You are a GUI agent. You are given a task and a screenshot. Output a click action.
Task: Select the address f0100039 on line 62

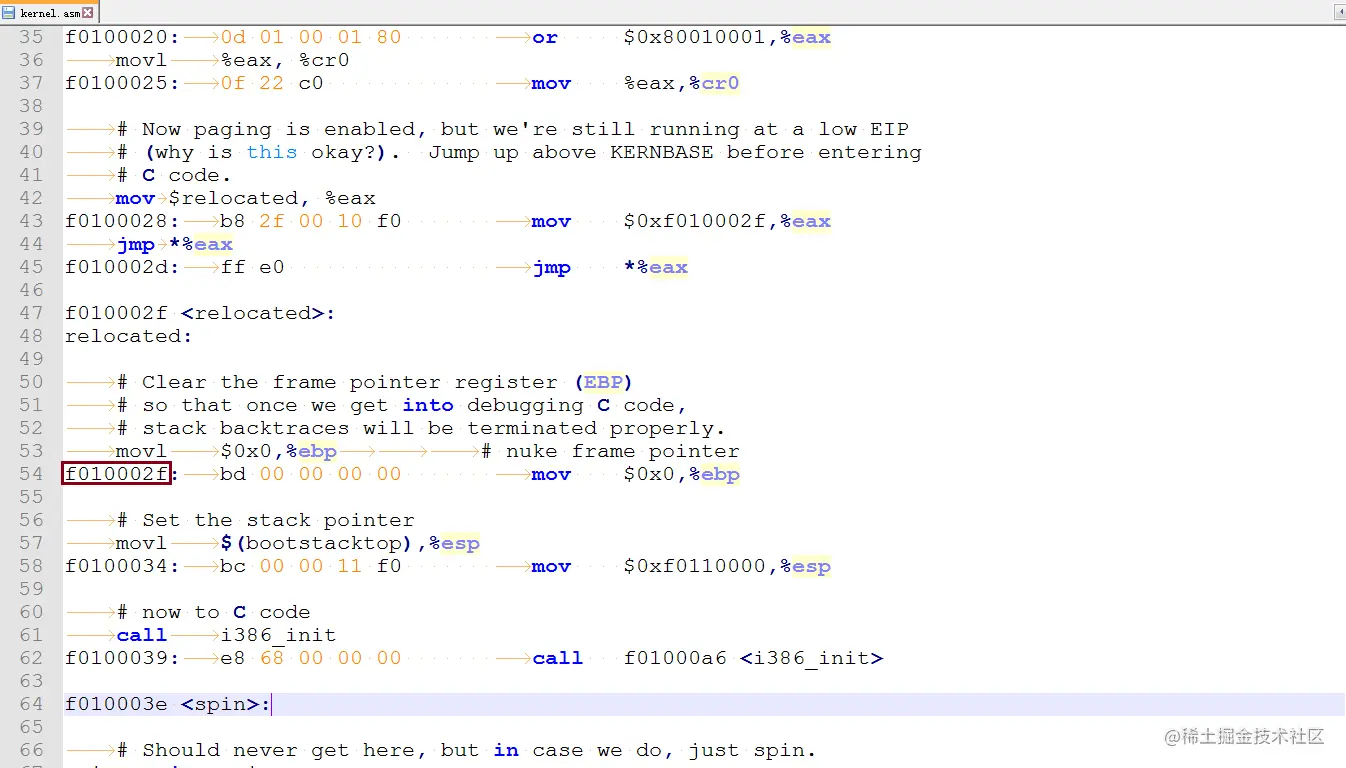pyautogui.click(x=117, y=658)
